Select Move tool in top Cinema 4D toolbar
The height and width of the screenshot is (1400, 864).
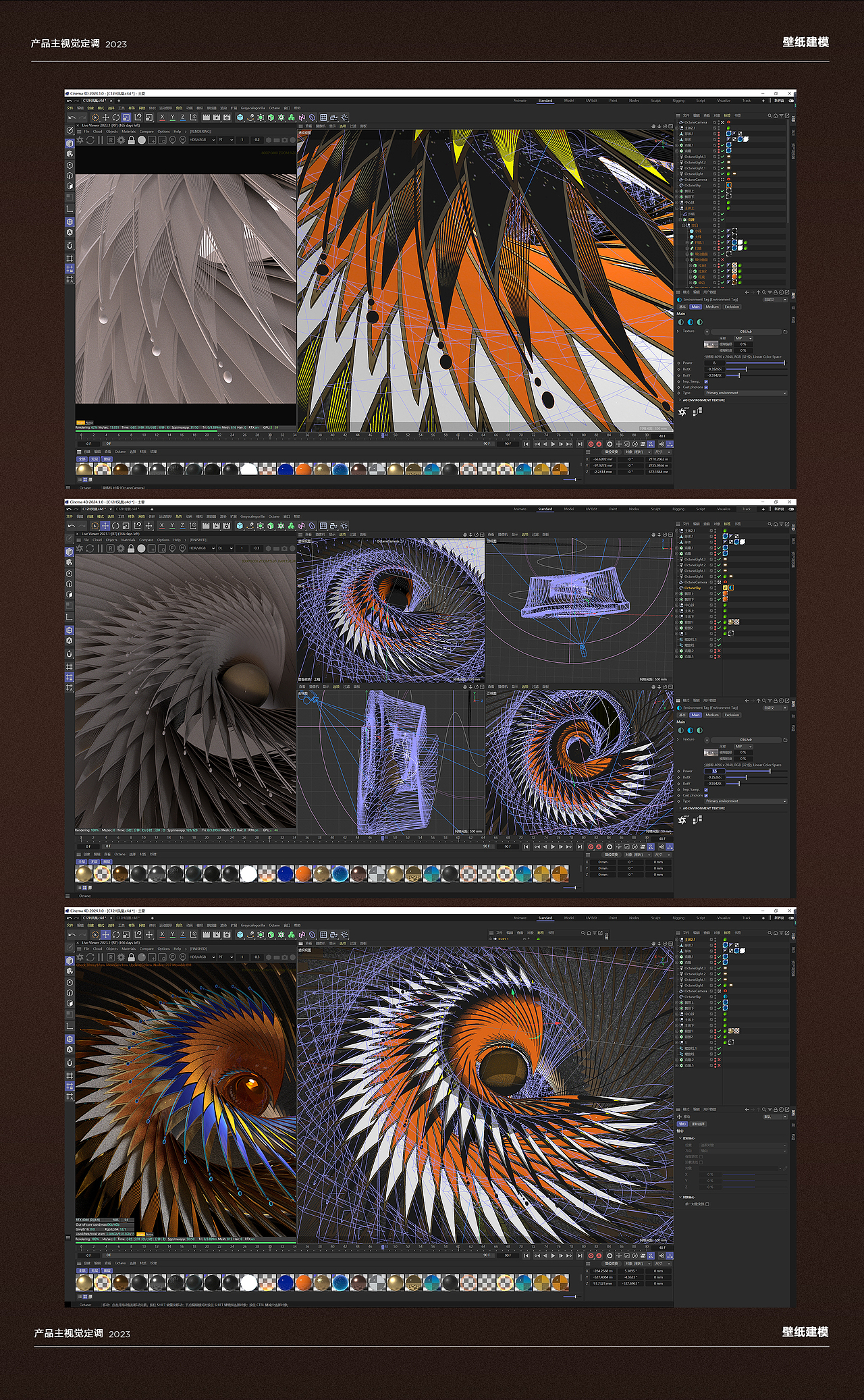[105, 117]
